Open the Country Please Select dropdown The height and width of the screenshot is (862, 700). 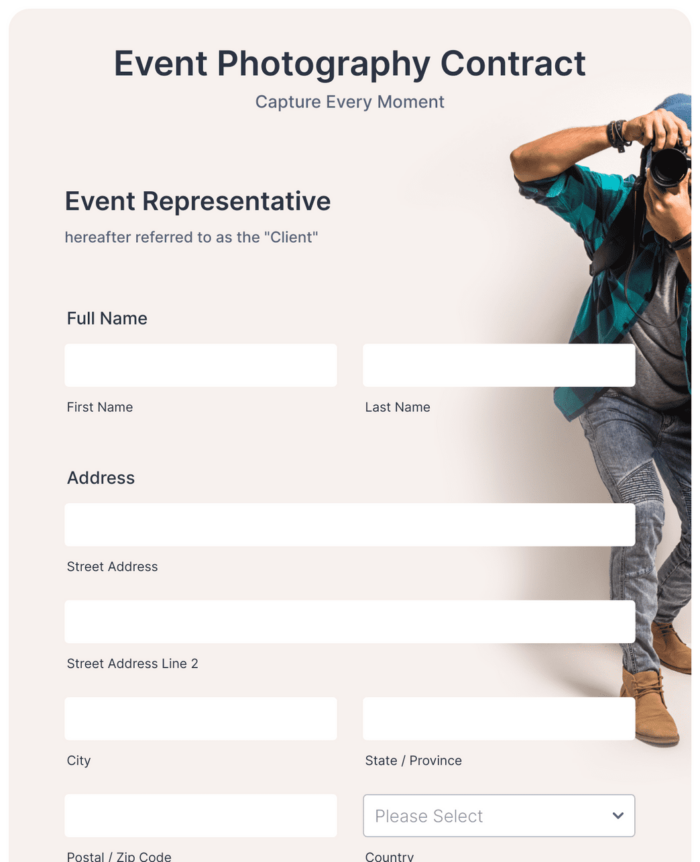(499, 815)
